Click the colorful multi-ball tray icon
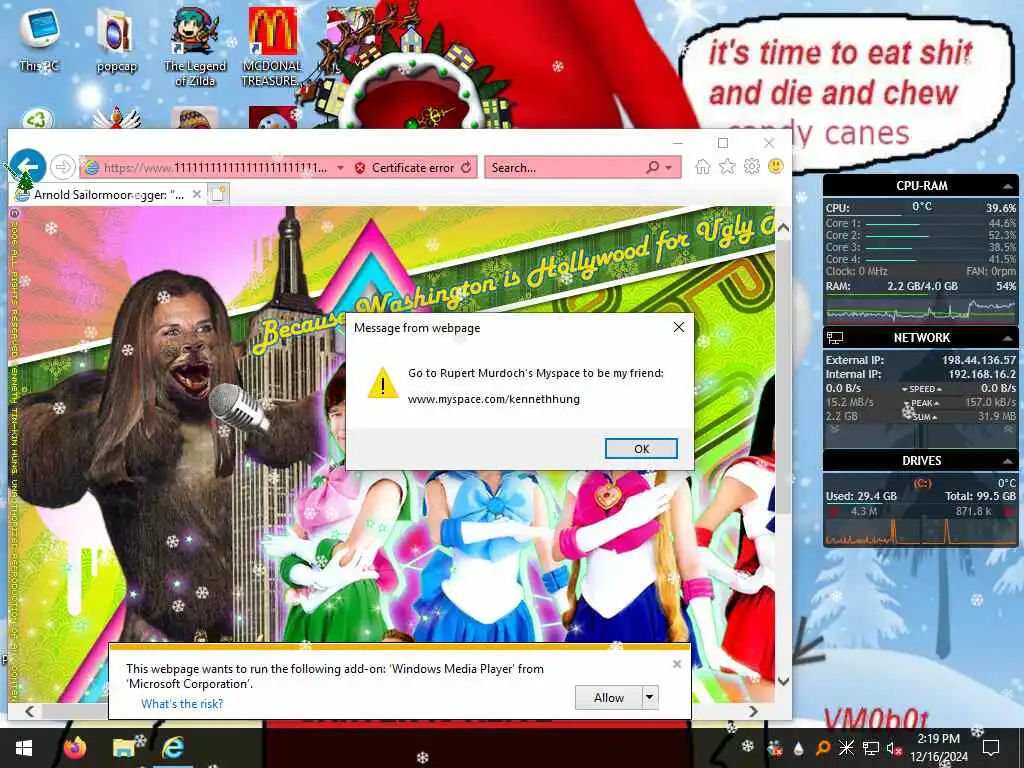Screen dimensions: 1024x768 [x=775, y=748]
